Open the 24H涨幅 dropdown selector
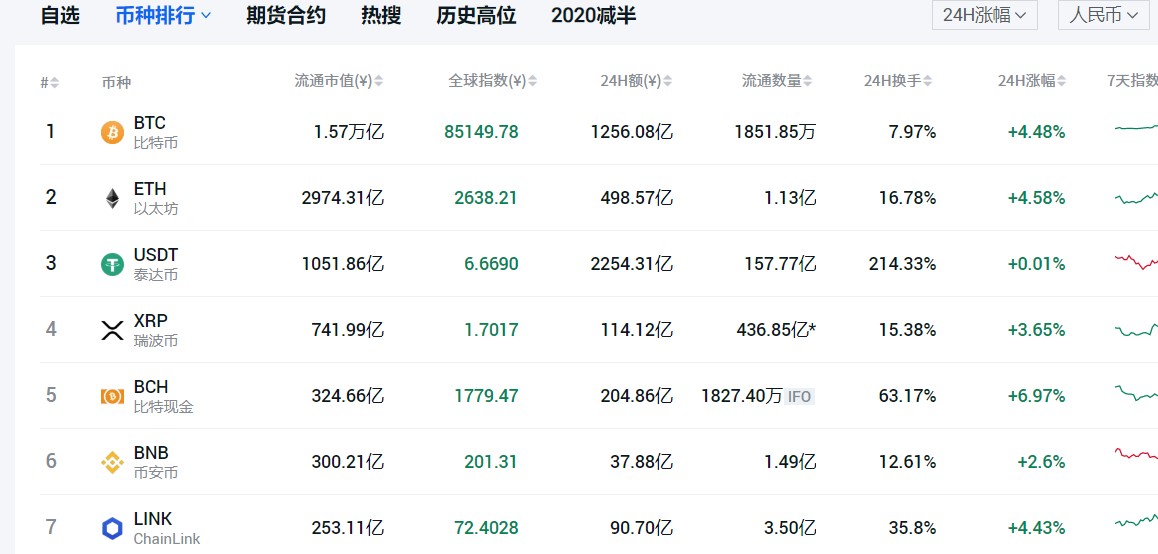The image size is (1158, 554). click(x=984, y=15)
